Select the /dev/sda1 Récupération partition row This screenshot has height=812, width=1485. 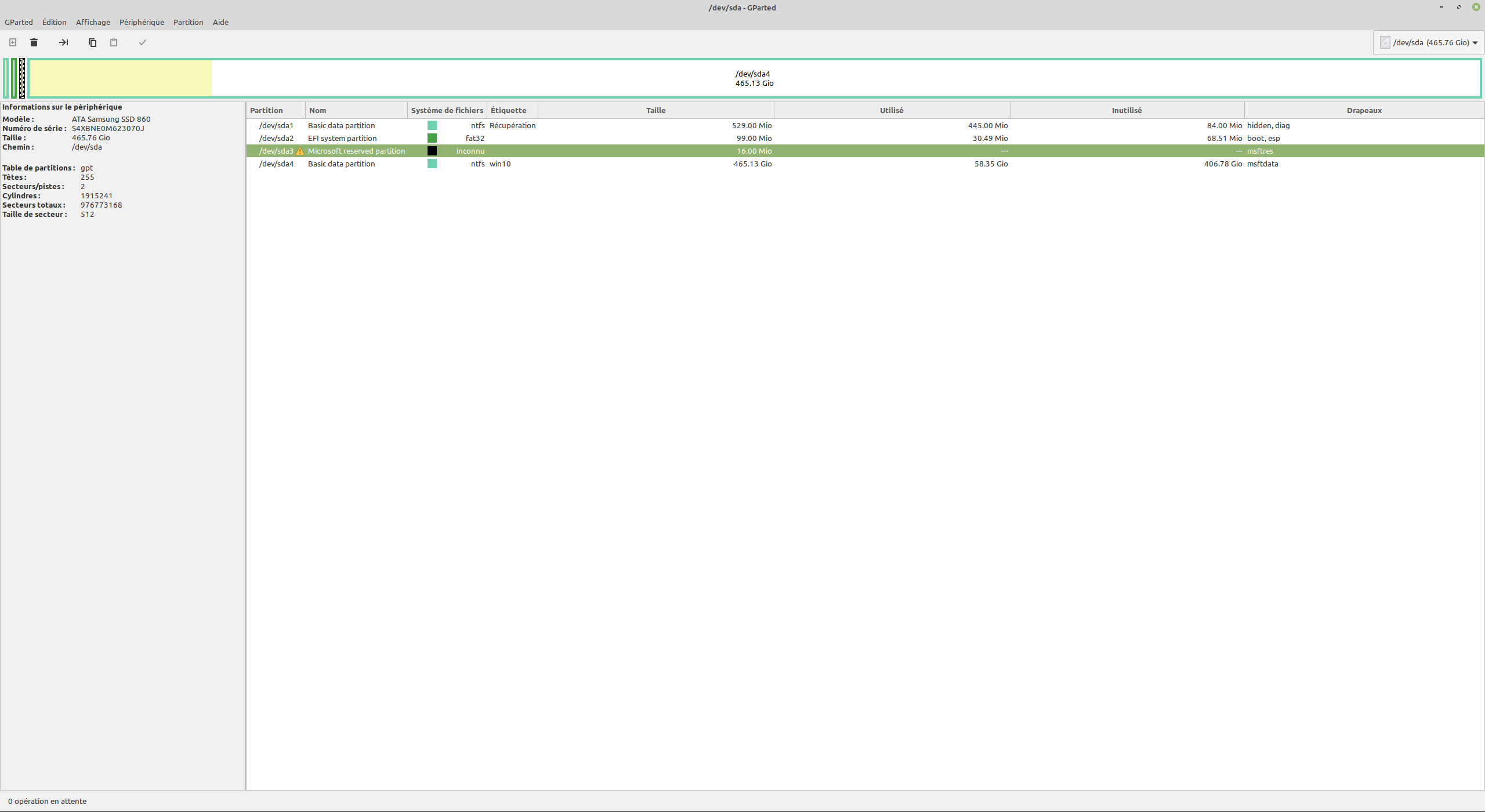(x=580, y=125)
